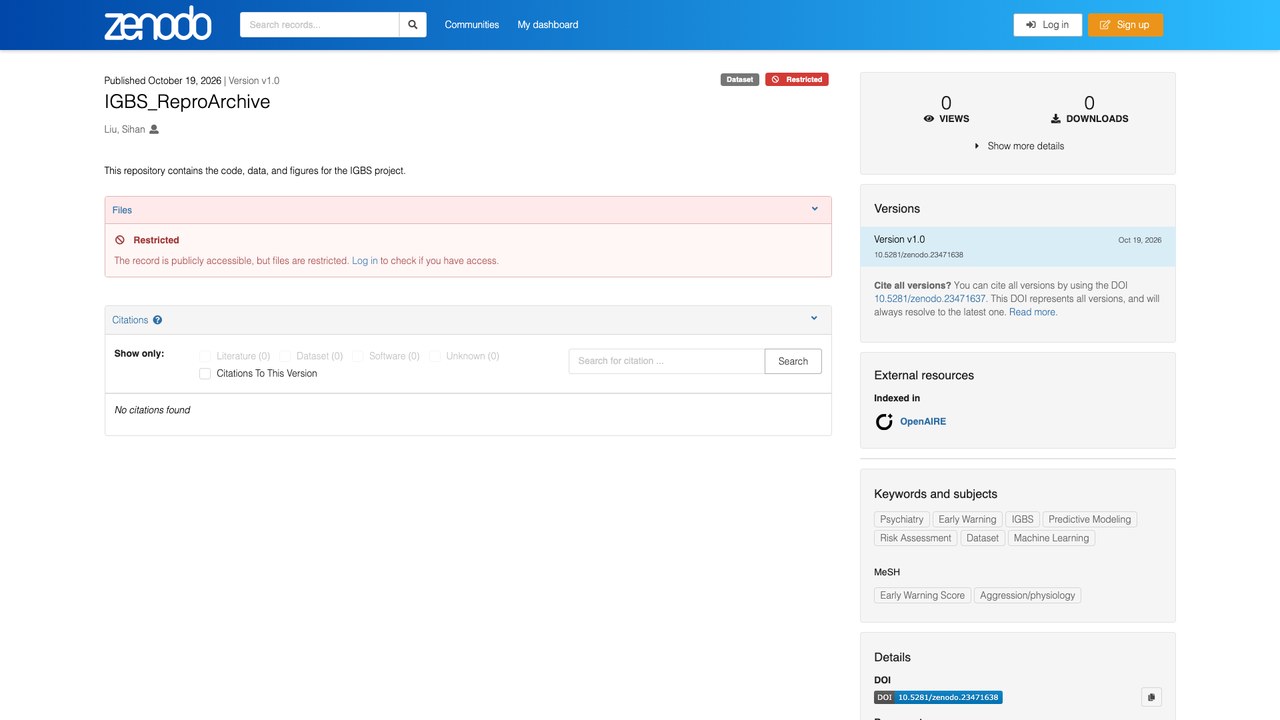This screenshot has width=1280, height=720.
Task: Click the Aggression/physiology MeSH tag
Action: (x=1028, y=595)
